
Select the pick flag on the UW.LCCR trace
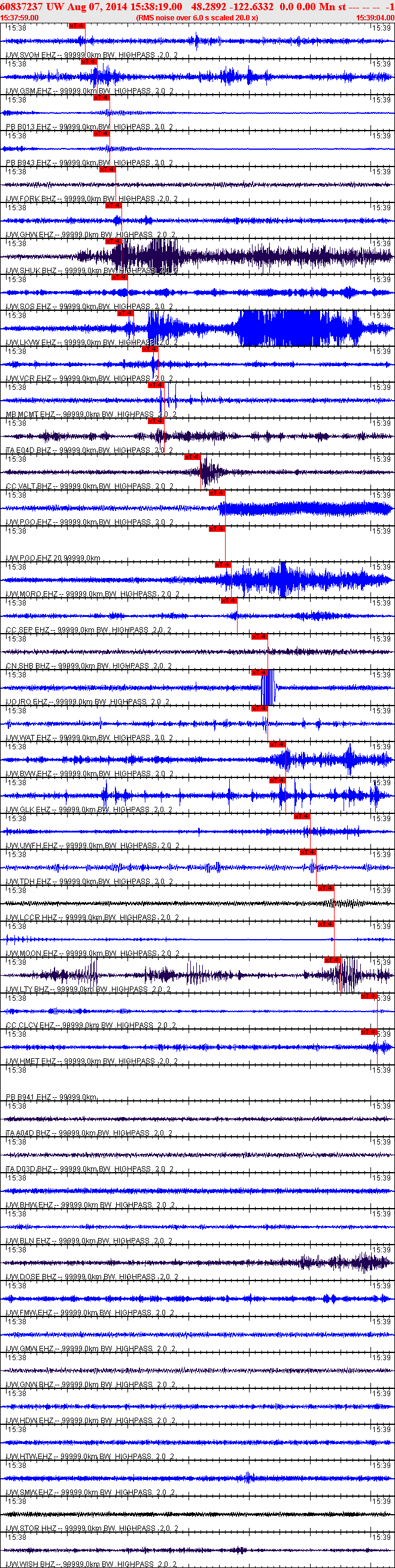(x=326, y=888)
